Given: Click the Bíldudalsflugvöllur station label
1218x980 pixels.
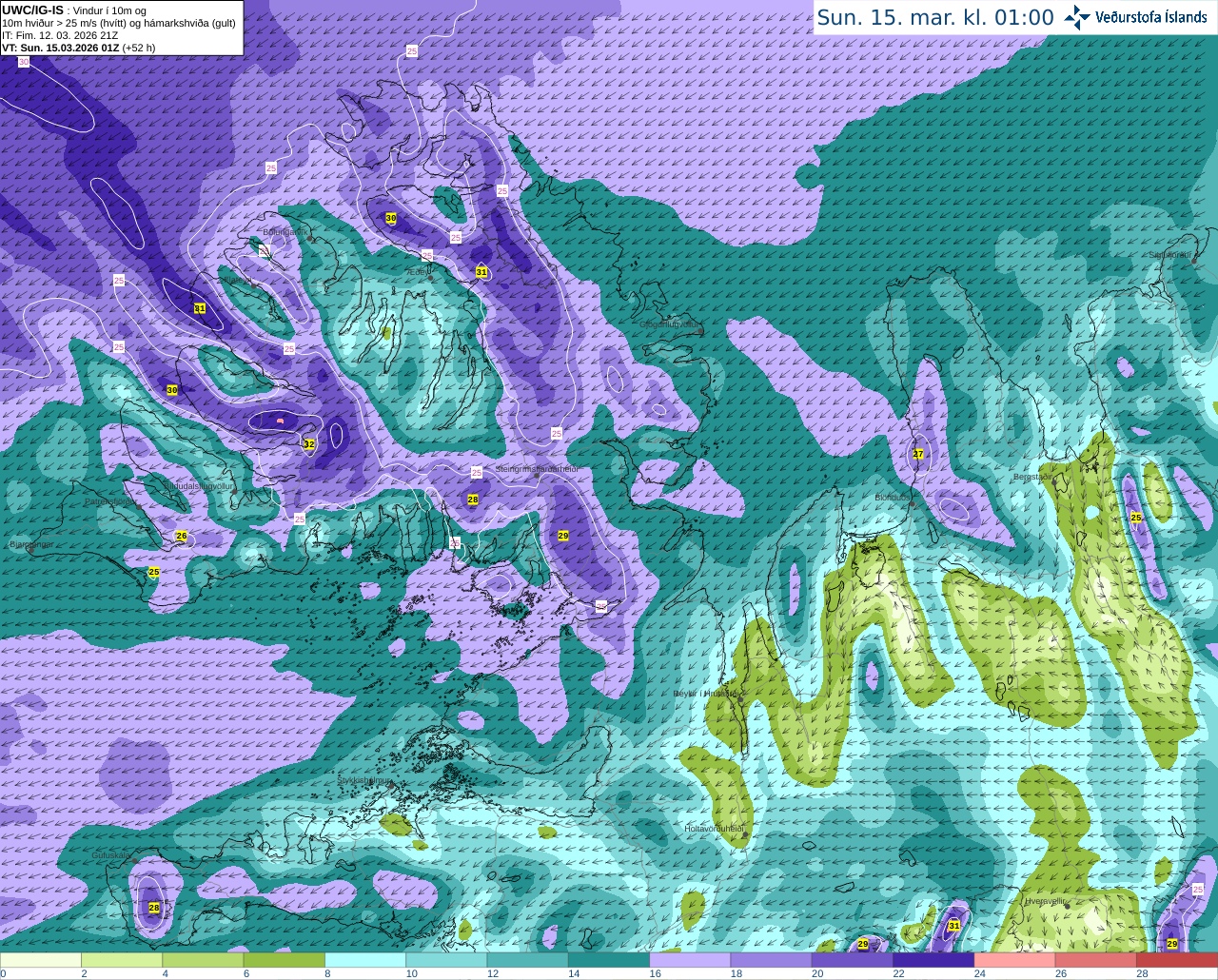Looking at the screenshot, I should (199, 486).
